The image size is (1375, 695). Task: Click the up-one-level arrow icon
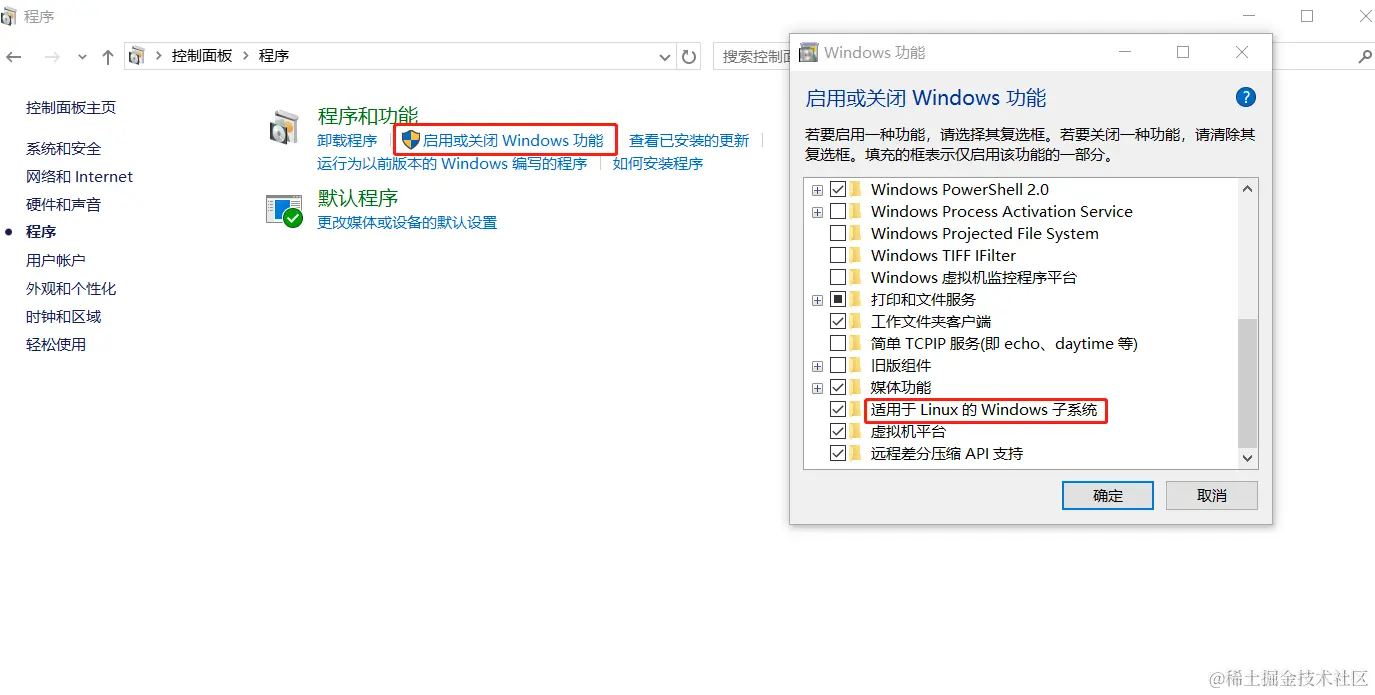[x=107, y=57]
